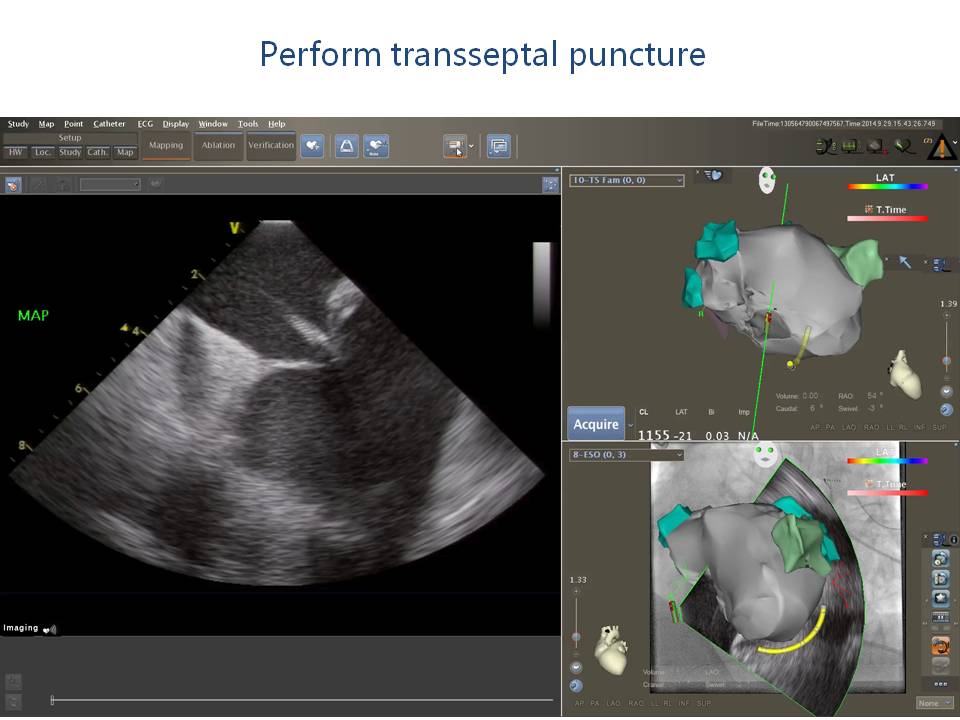The height and width of the screenshot is (720, 960).
Task: Switch to the Ablation tab
Action: 218,145
